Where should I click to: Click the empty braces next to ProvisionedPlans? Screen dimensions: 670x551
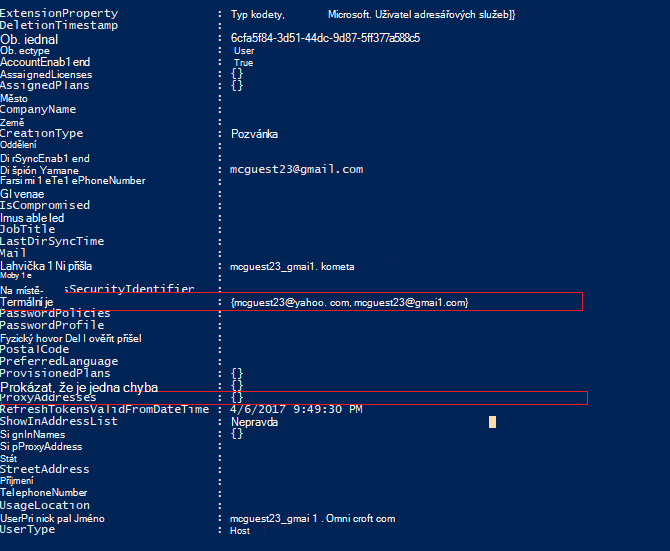click(237, 374)
